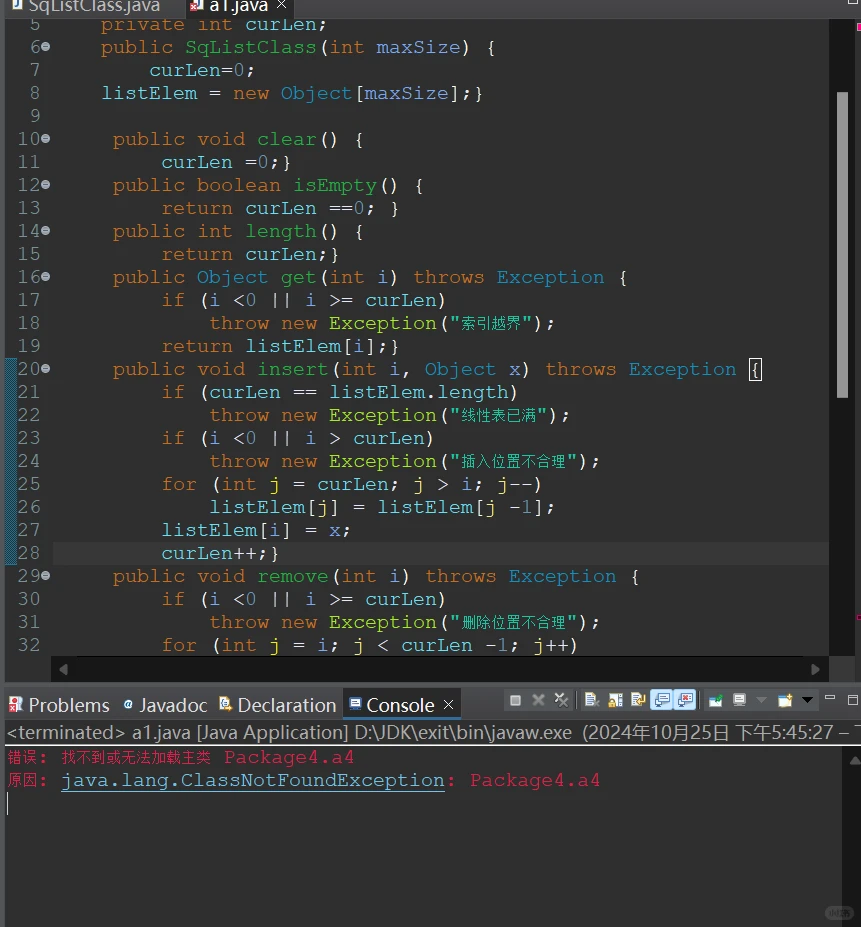Click the method name clear on line 10
Viewport: 861px width, 927px height.
tap(287, 140)
